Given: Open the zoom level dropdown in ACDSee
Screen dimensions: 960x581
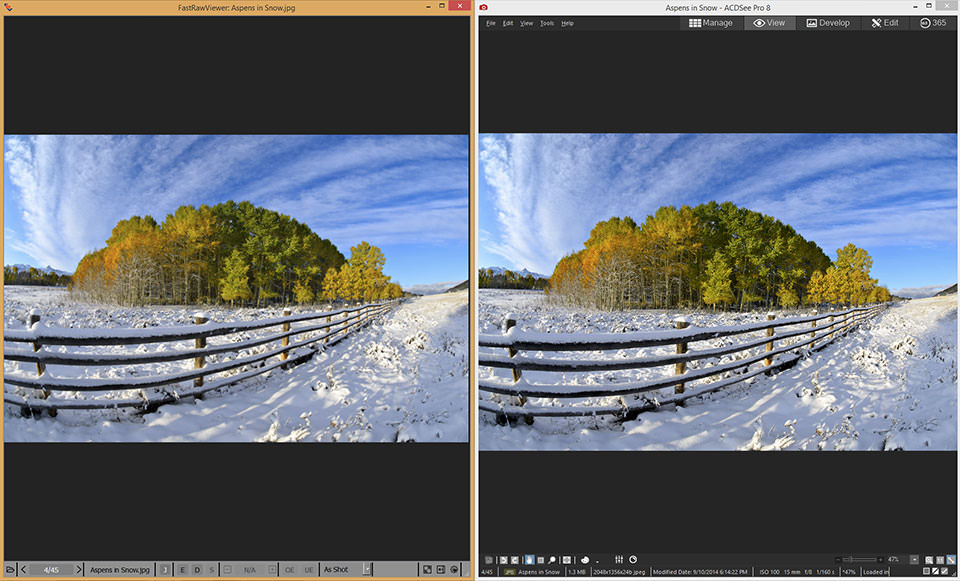Looking at the screenshot, I should click(914, 560).
